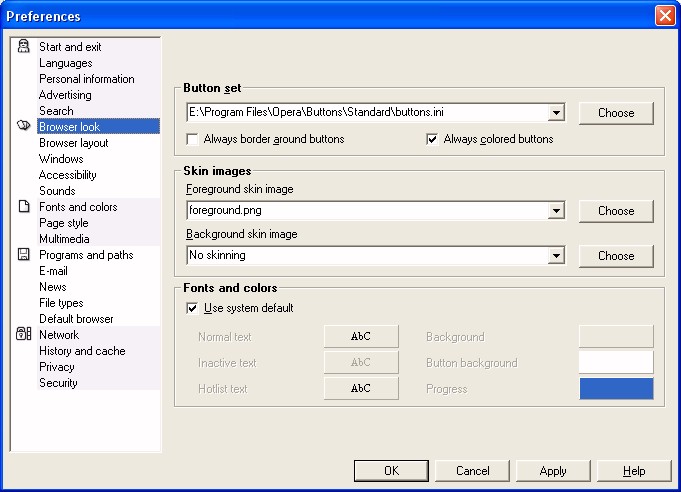The image size is (681, 492).
Task: Open the Background skin image dropdown
Action: [556, 256]
